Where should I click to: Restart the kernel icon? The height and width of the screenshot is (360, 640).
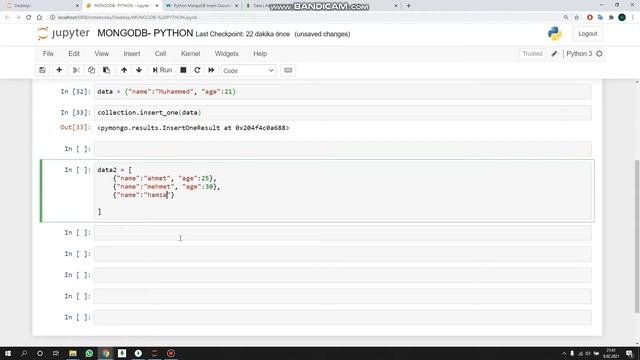click(197, 70)
